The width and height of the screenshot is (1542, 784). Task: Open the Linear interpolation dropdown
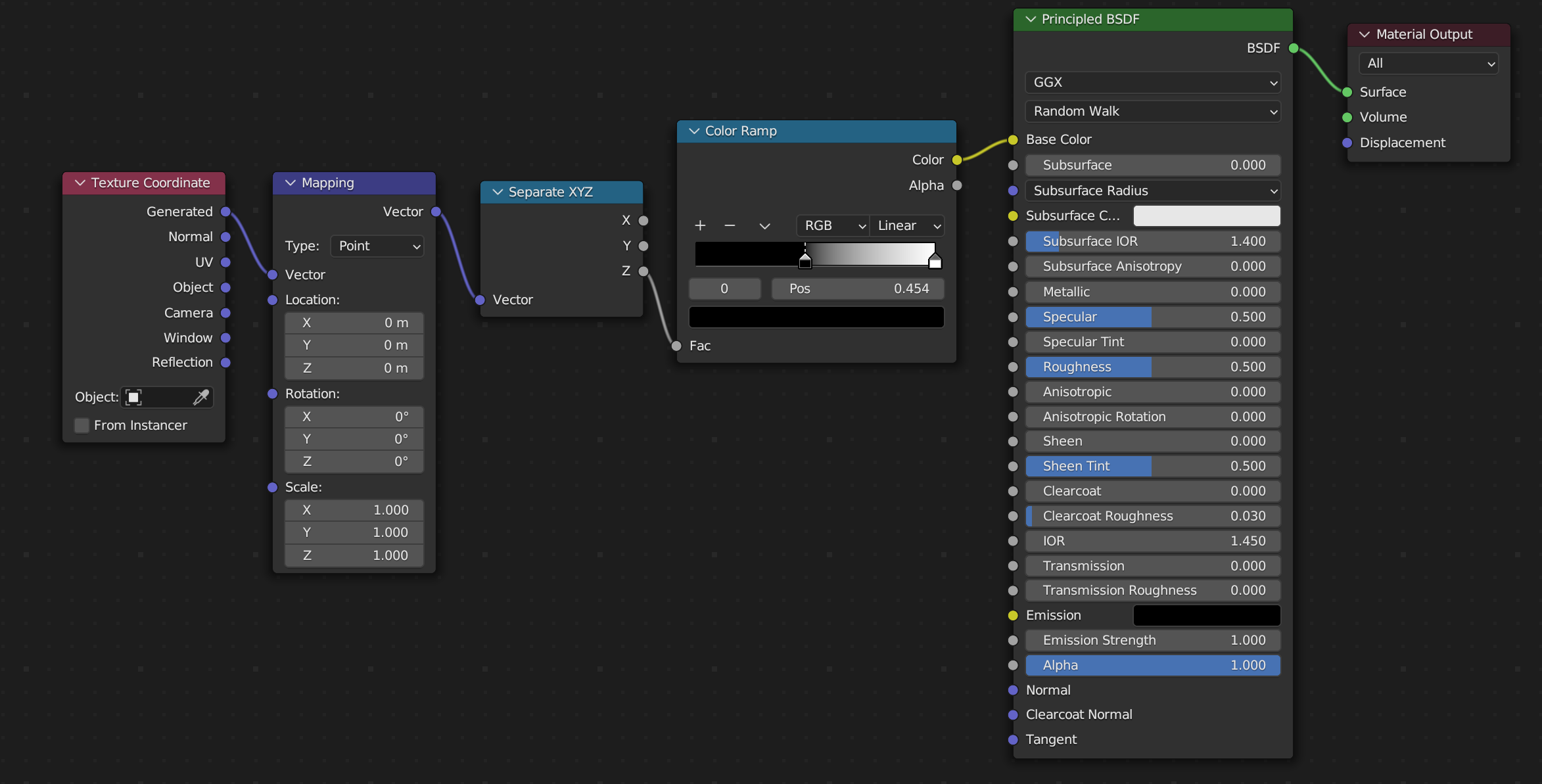pos(908,225)
